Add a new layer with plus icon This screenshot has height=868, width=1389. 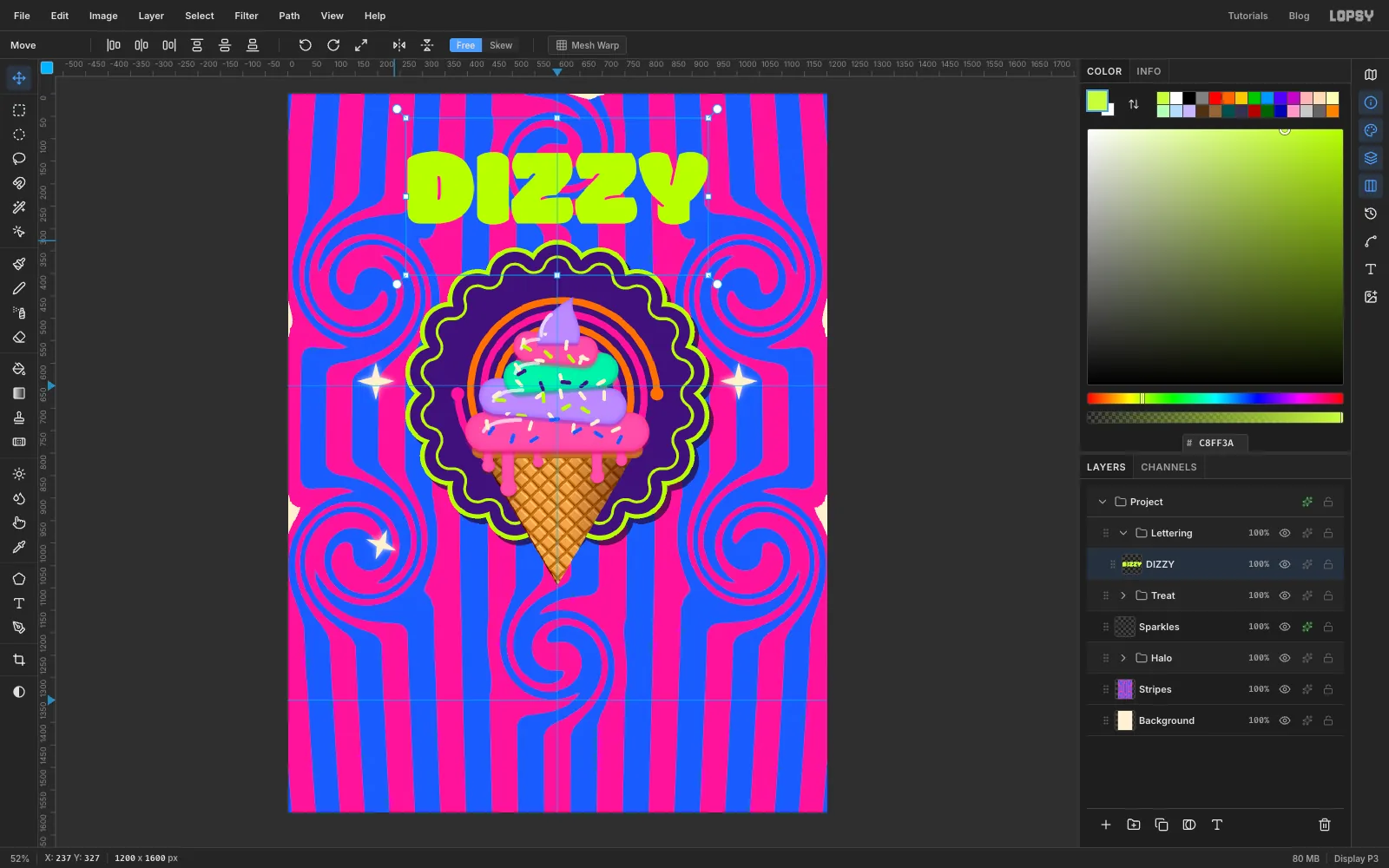[x=1106, y=825]
